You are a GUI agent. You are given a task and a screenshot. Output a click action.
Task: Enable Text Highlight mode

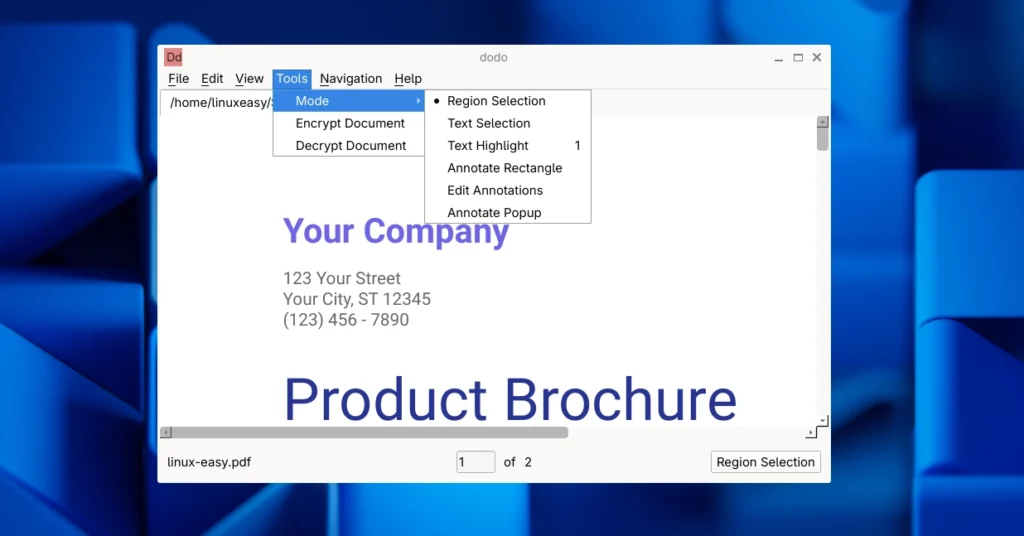488,146
